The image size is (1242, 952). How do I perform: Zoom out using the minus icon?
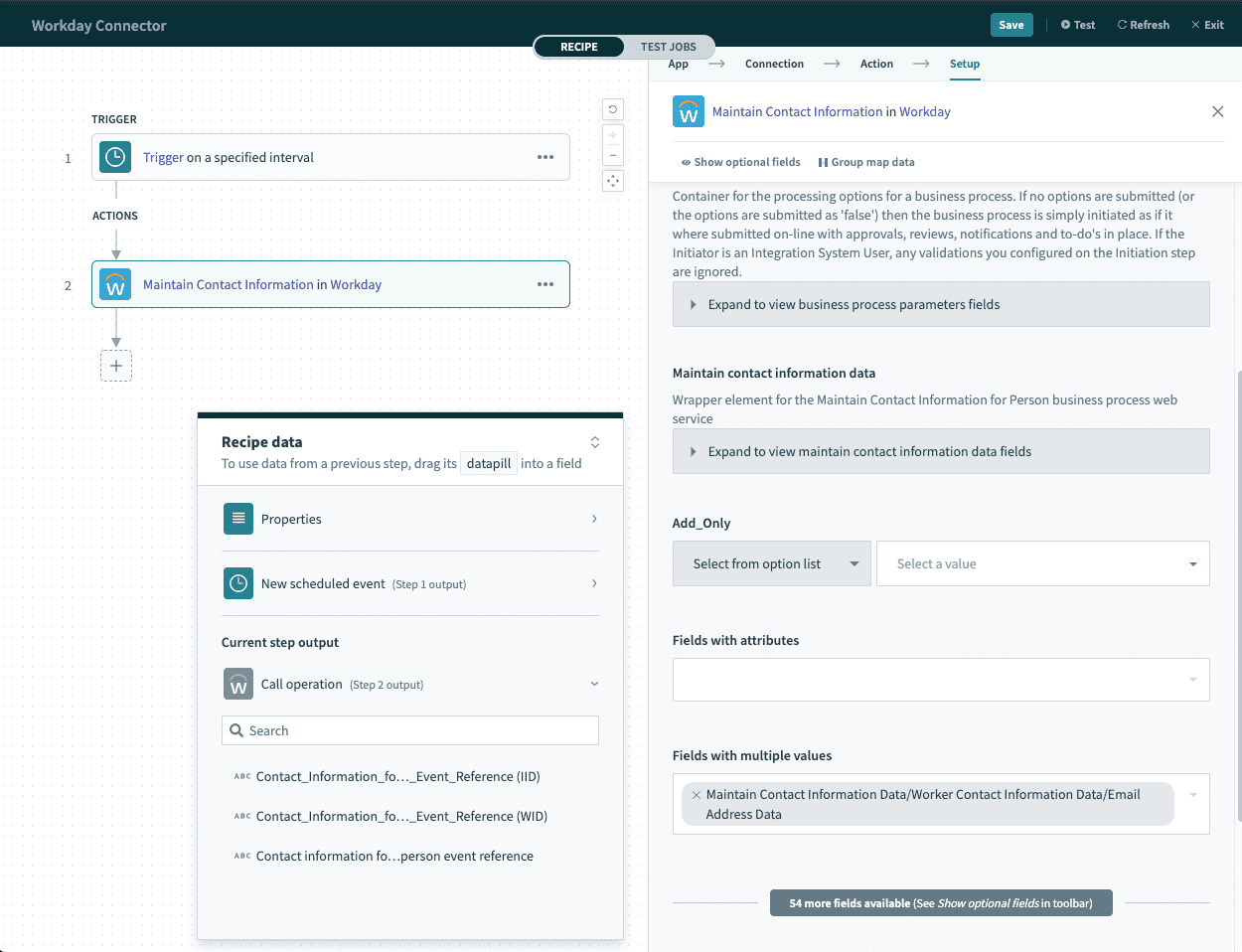[612, 157]
